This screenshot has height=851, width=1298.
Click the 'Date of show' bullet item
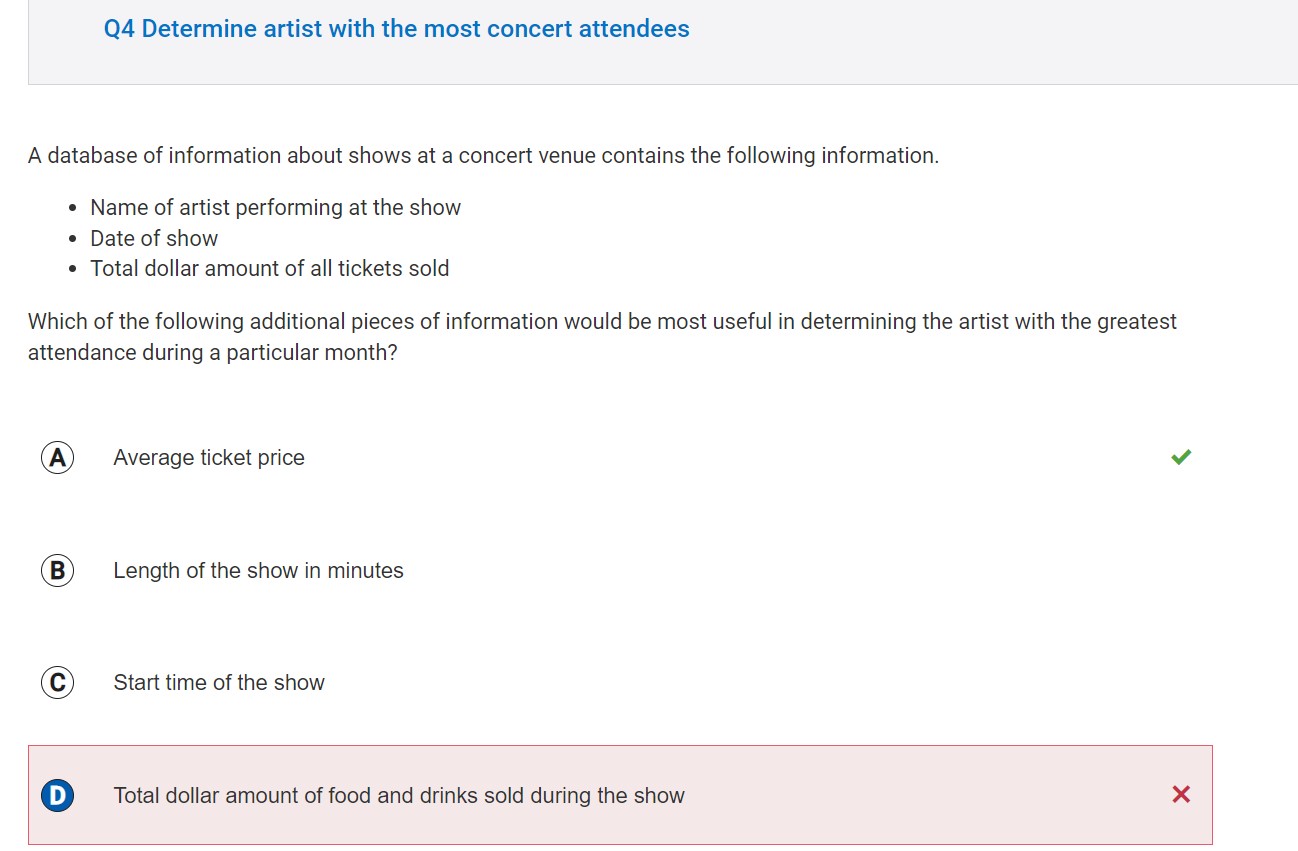coord(154,238)
